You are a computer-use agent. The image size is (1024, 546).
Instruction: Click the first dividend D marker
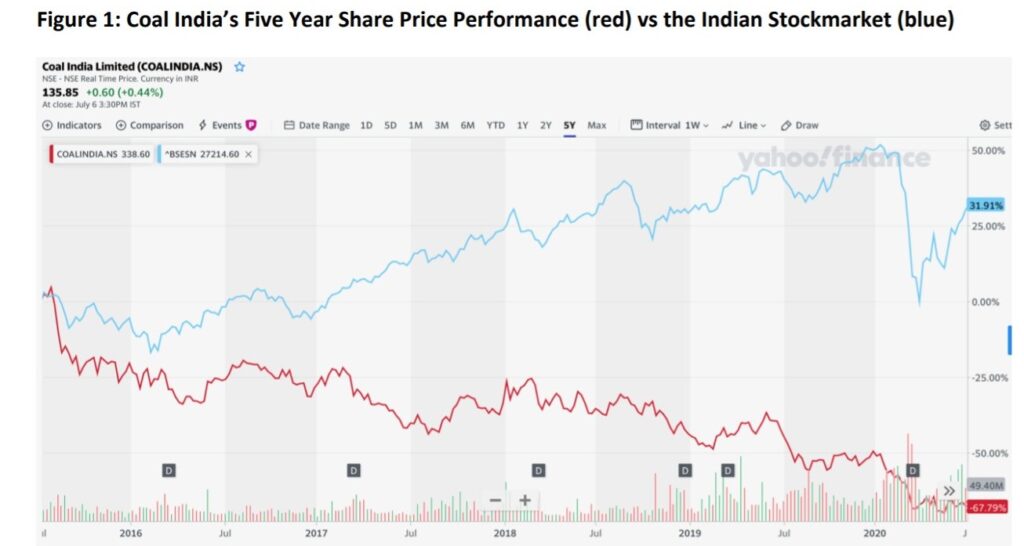click(x=168, y=470)
